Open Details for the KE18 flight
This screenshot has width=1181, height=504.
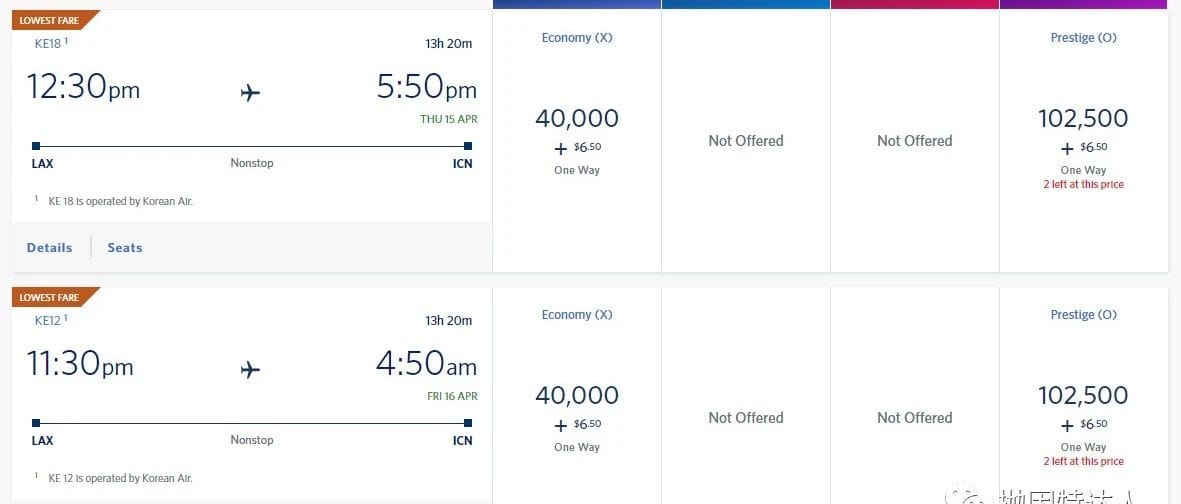pyautogui.click(x=49, y=247)
